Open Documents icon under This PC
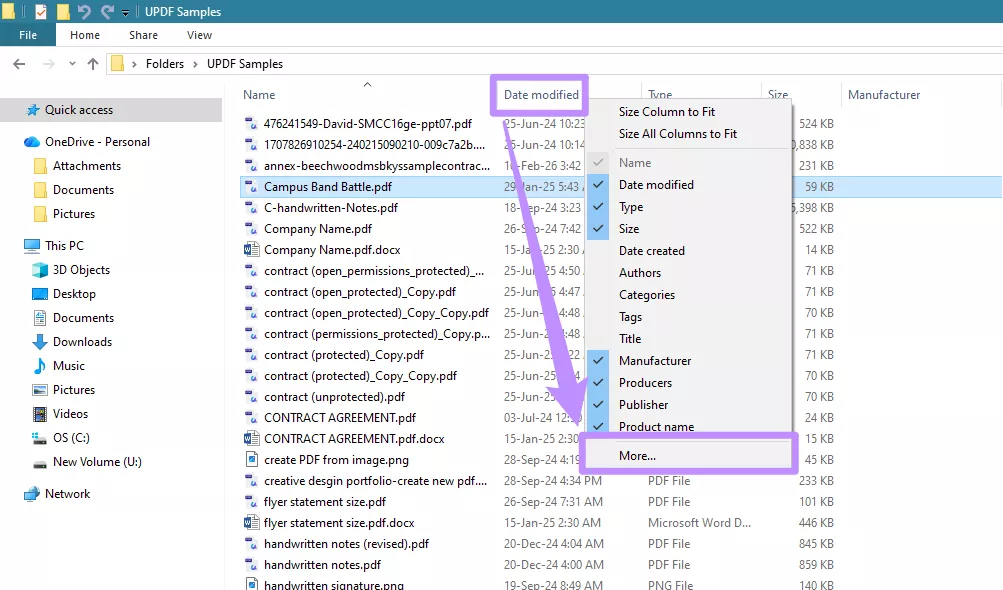 pyautogui.click(x=40, y=318)
